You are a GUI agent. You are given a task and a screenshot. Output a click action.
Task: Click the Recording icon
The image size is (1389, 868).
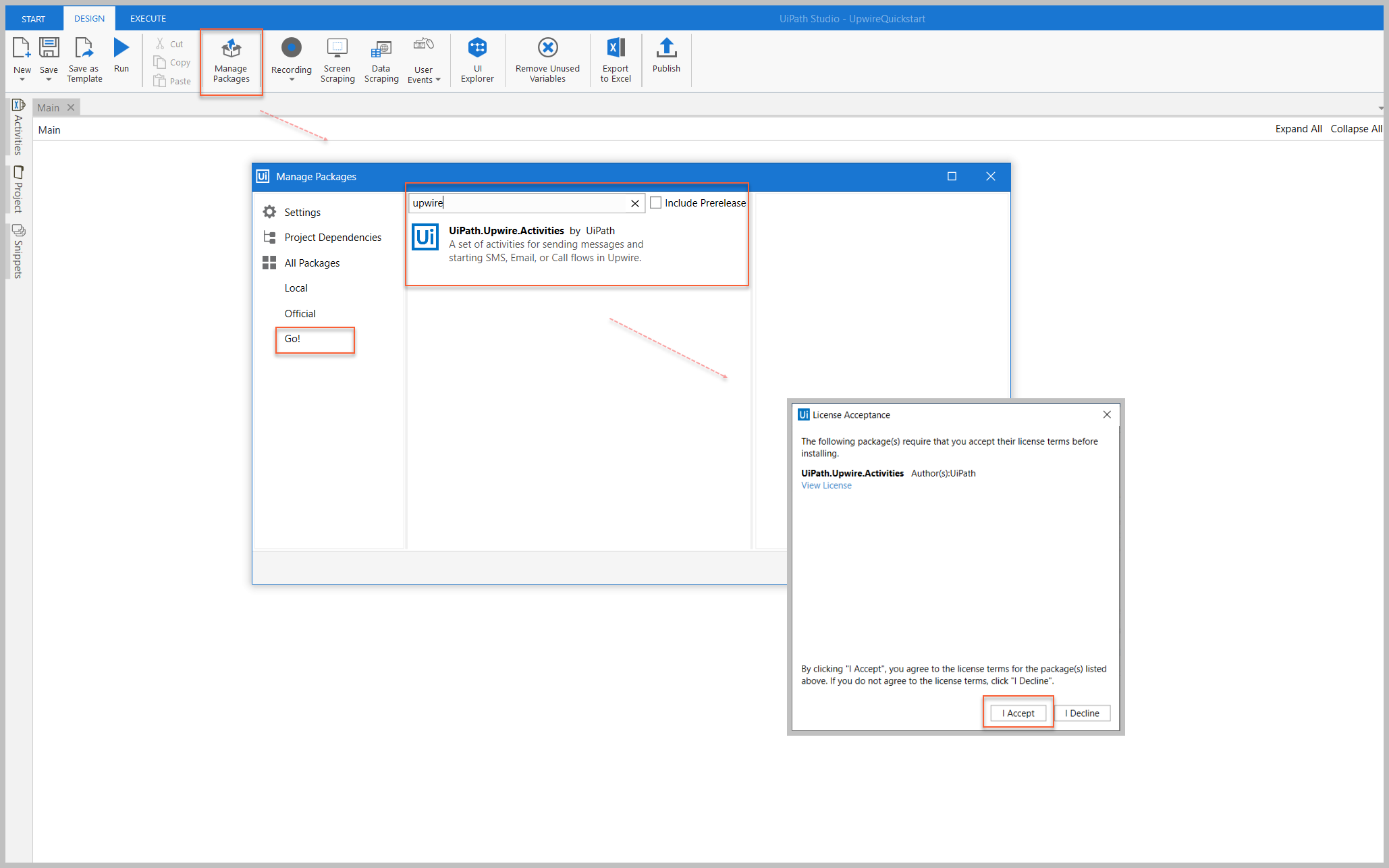292,48
